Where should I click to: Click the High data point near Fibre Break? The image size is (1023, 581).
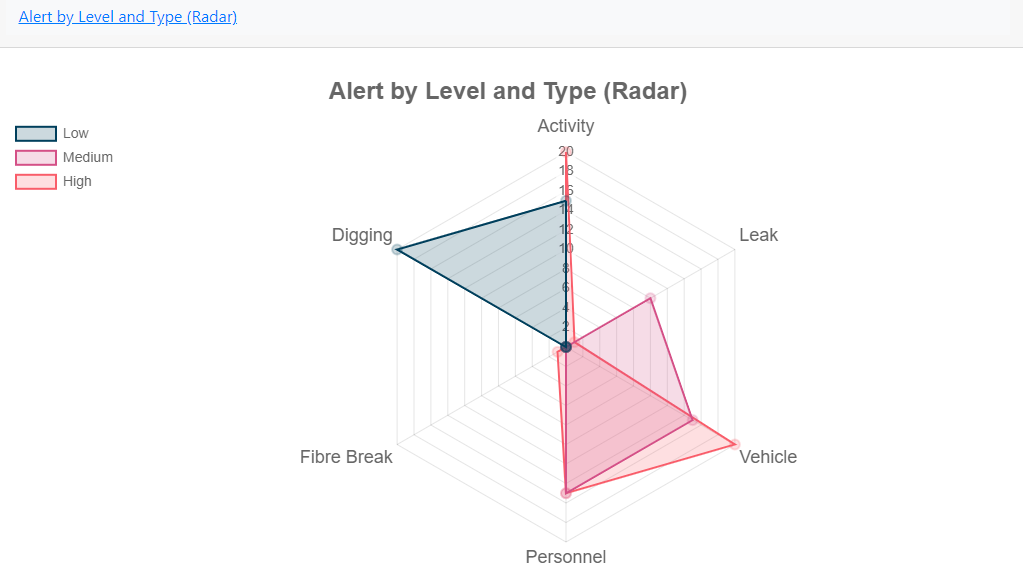point(557,352)
